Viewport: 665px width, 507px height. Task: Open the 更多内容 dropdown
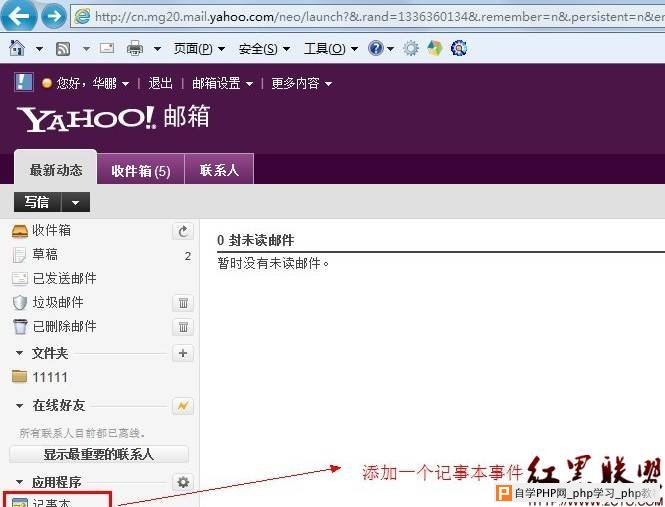(x=301, y=83)
